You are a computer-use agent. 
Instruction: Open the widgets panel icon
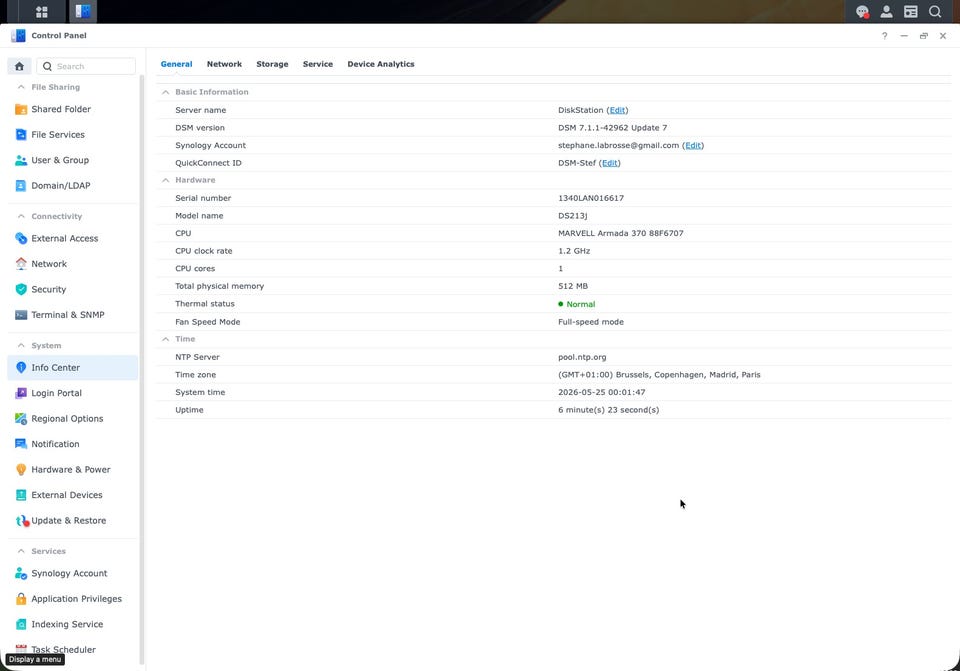(x=910, y=12)
